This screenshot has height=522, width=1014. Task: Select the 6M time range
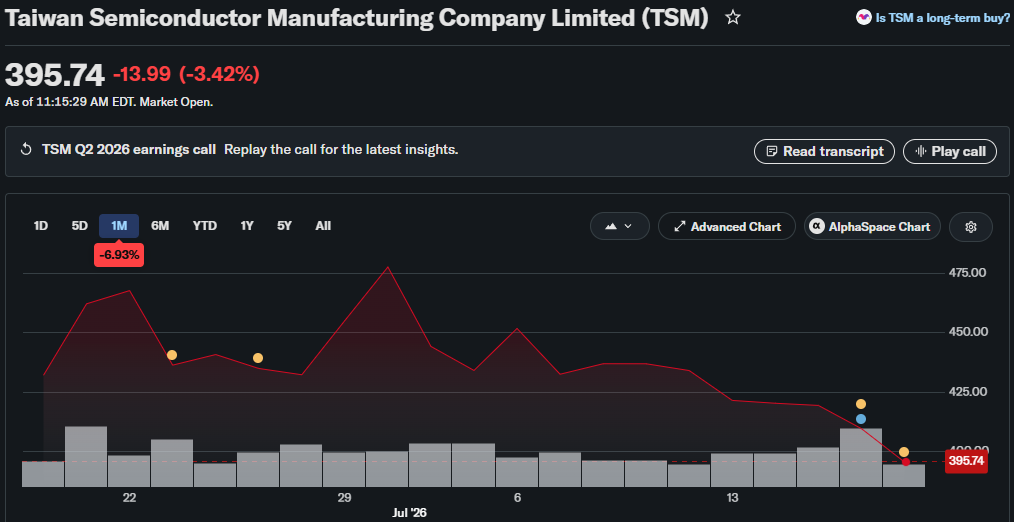click(x=160, y=226)
